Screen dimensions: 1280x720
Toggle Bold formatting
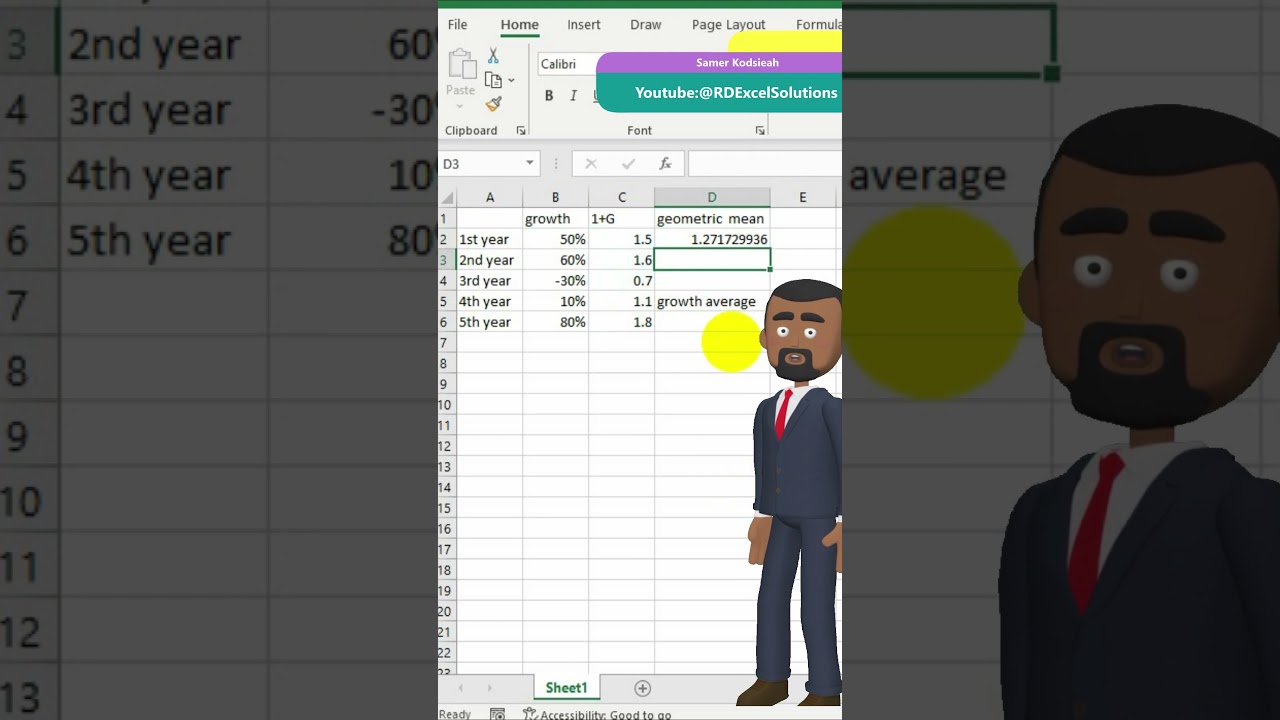tap(549, 96)
